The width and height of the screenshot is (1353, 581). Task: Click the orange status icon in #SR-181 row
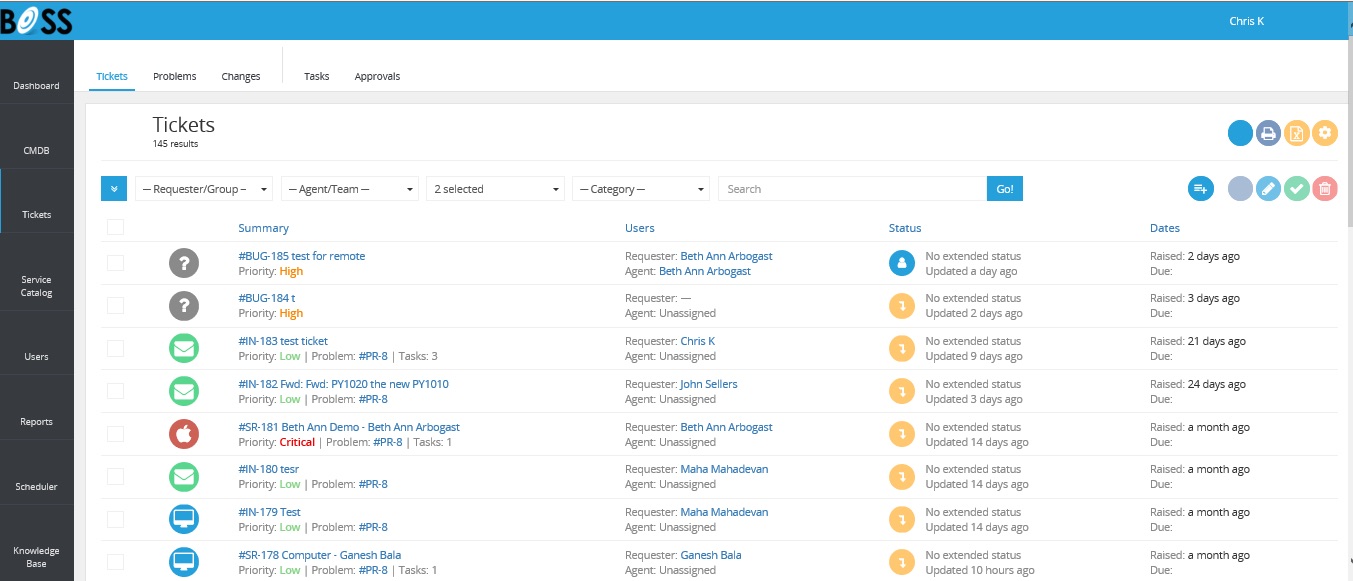click(x=903, y=434)
